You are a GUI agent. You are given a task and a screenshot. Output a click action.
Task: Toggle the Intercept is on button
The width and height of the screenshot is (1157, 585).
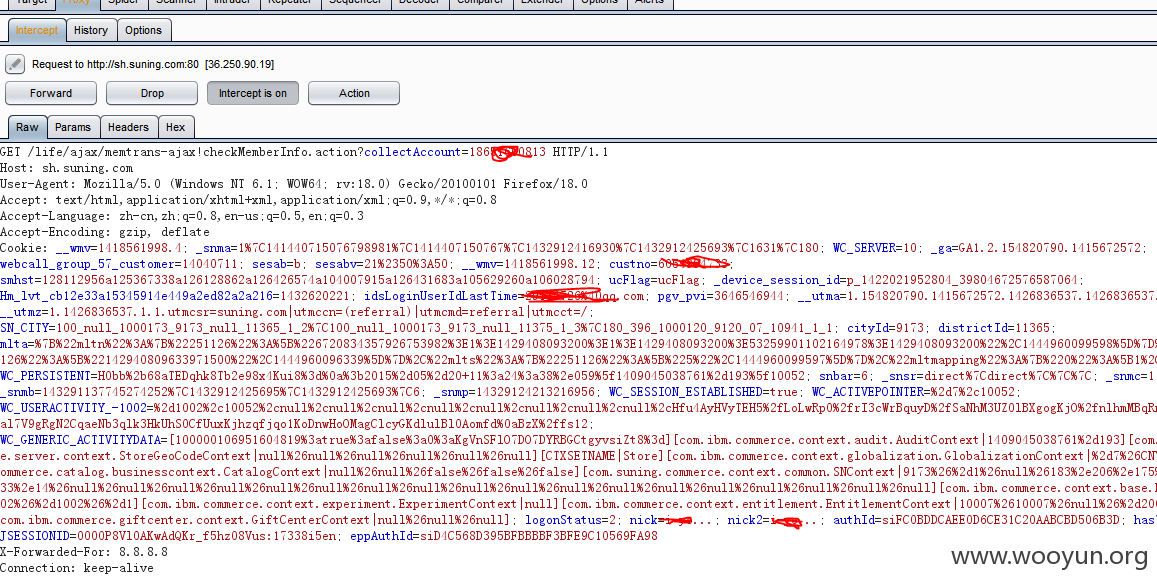coord(252,93)
